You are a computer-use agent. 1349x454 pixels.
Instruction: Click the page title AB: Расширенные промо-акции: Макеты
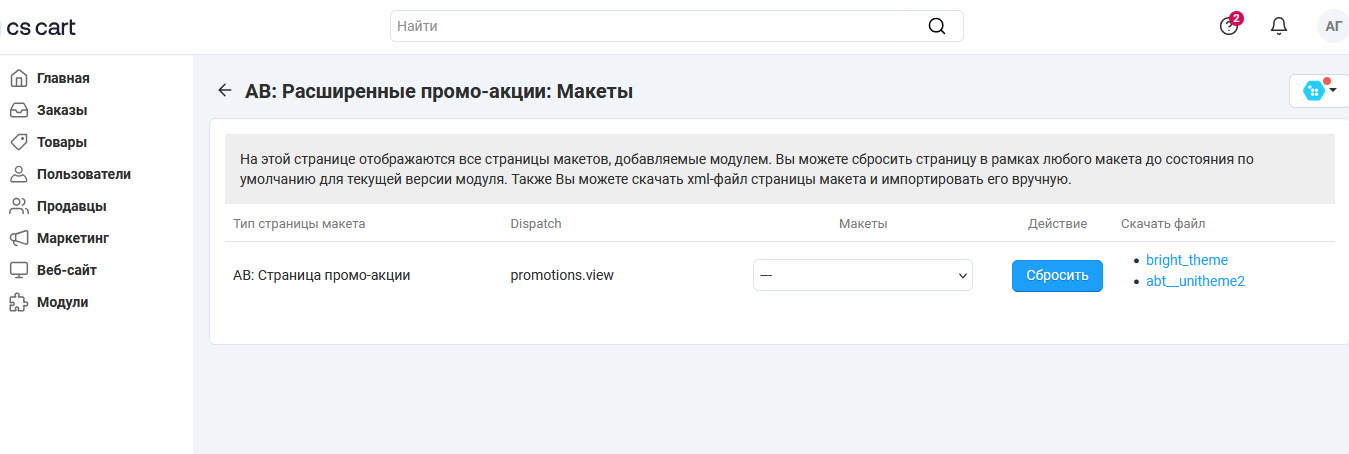tap(439, 91)
